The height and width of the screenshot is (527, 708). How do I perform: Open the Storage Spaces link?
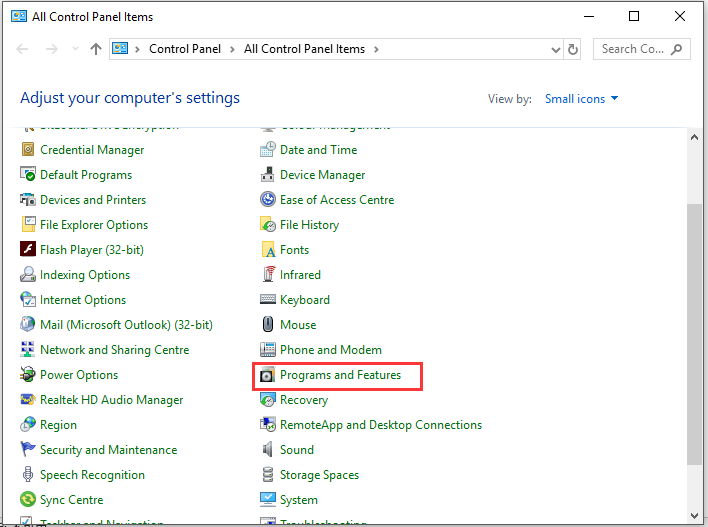(x=319, y=475)
